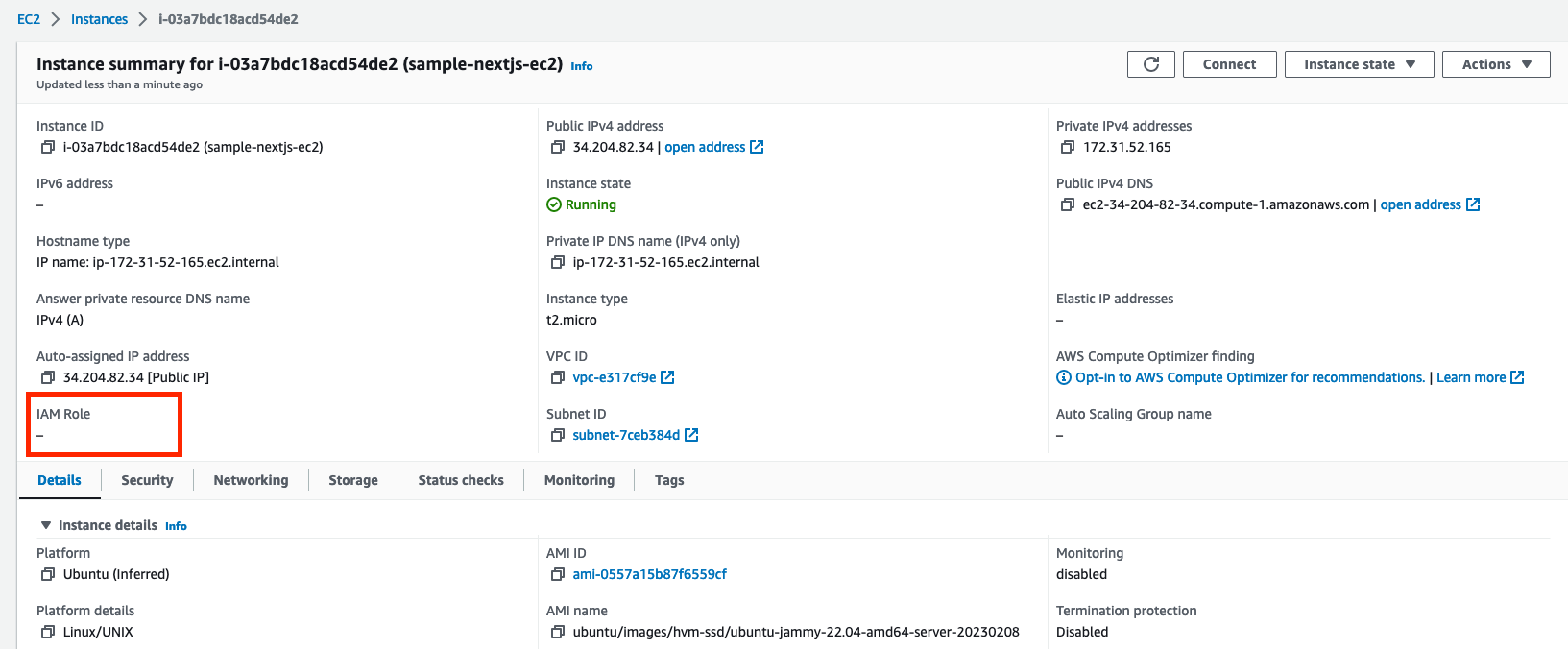Viewport: 1568px width, 649px height.
Task: Copy the subnet ID subnet-7ceb384d
Action: click(558, 436)
